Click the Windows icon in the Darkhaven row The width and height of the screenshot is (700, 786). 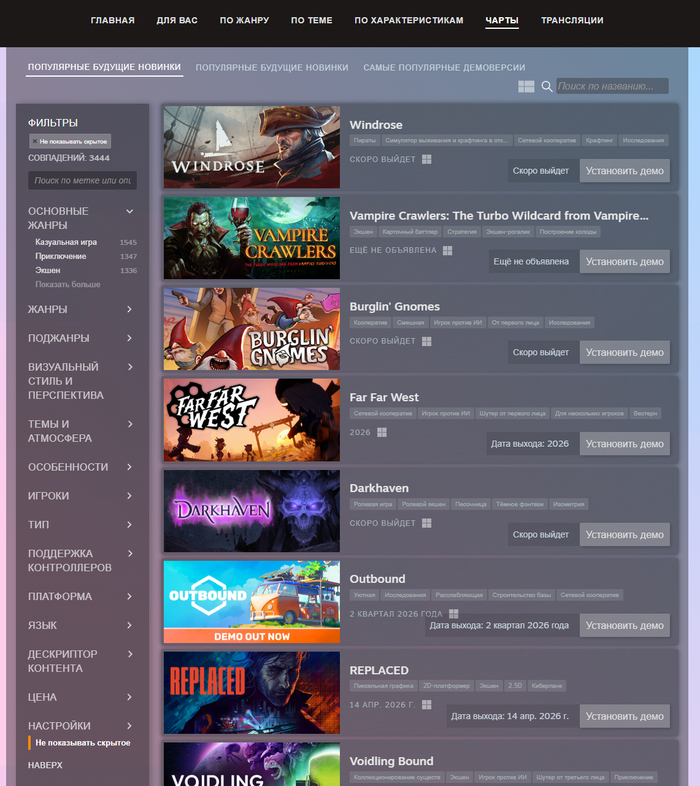pyautogui.click(x=426, y=523)
